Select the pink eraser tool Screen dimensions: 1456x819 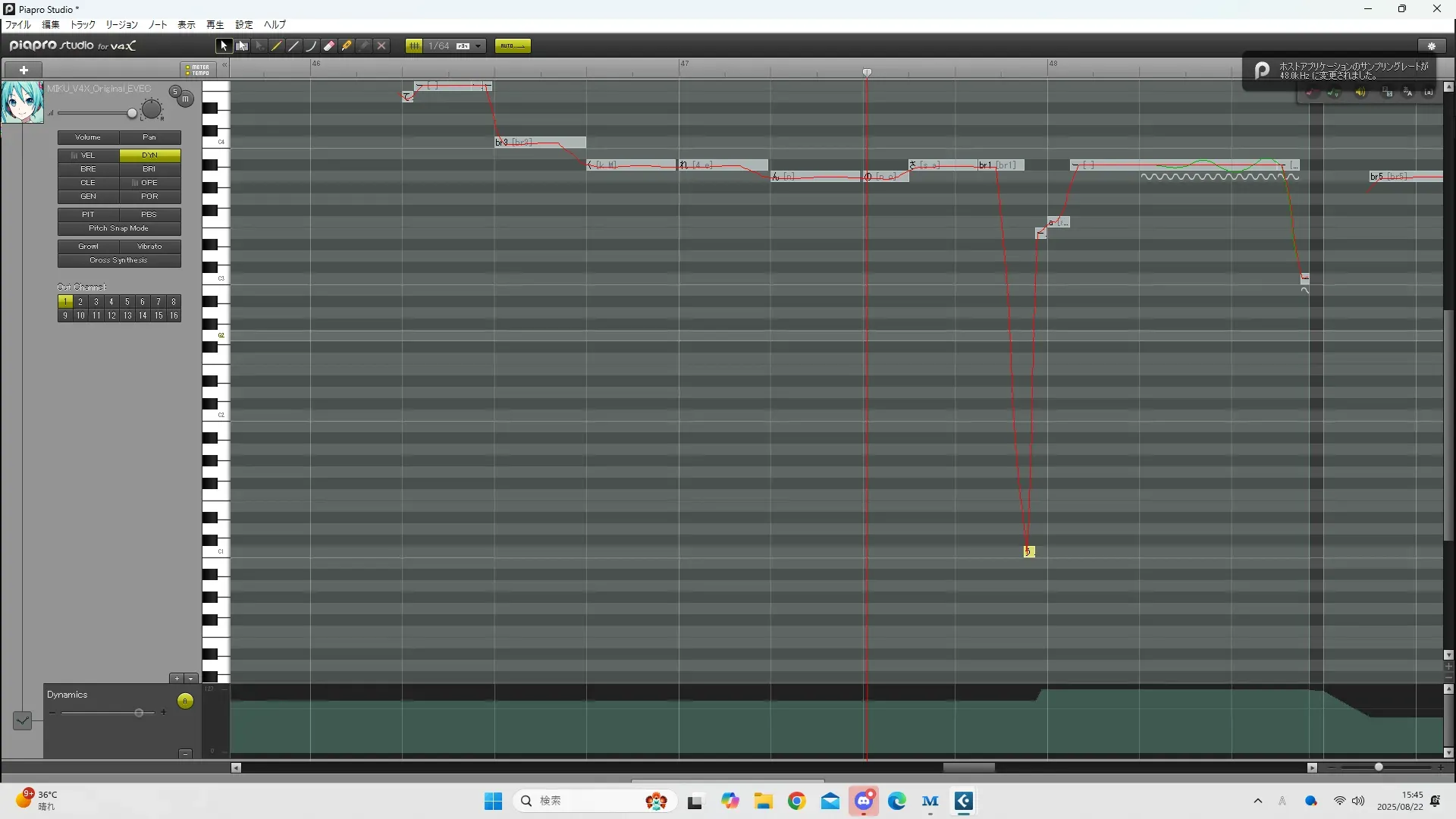[329, 46]
